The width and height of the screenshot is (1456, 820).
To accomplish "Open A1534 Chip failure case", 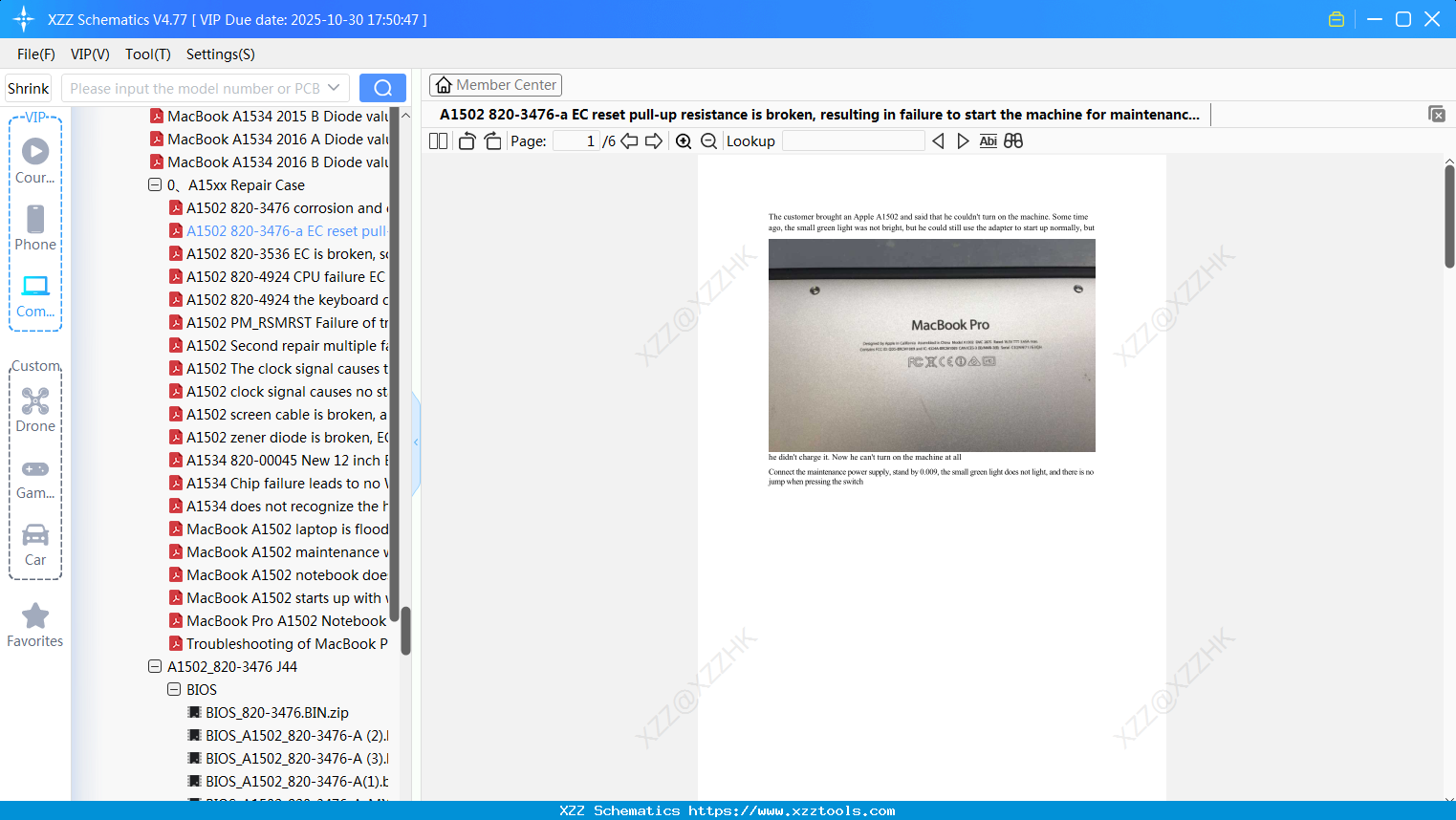I will (278, 484).
